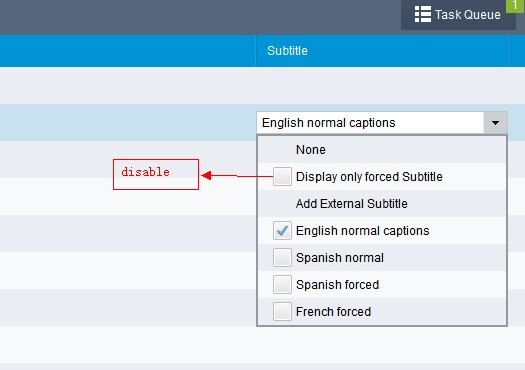Click the Task Queue list icon
The height and width of the screenshot is (370, 525).
tap(423, 14)
